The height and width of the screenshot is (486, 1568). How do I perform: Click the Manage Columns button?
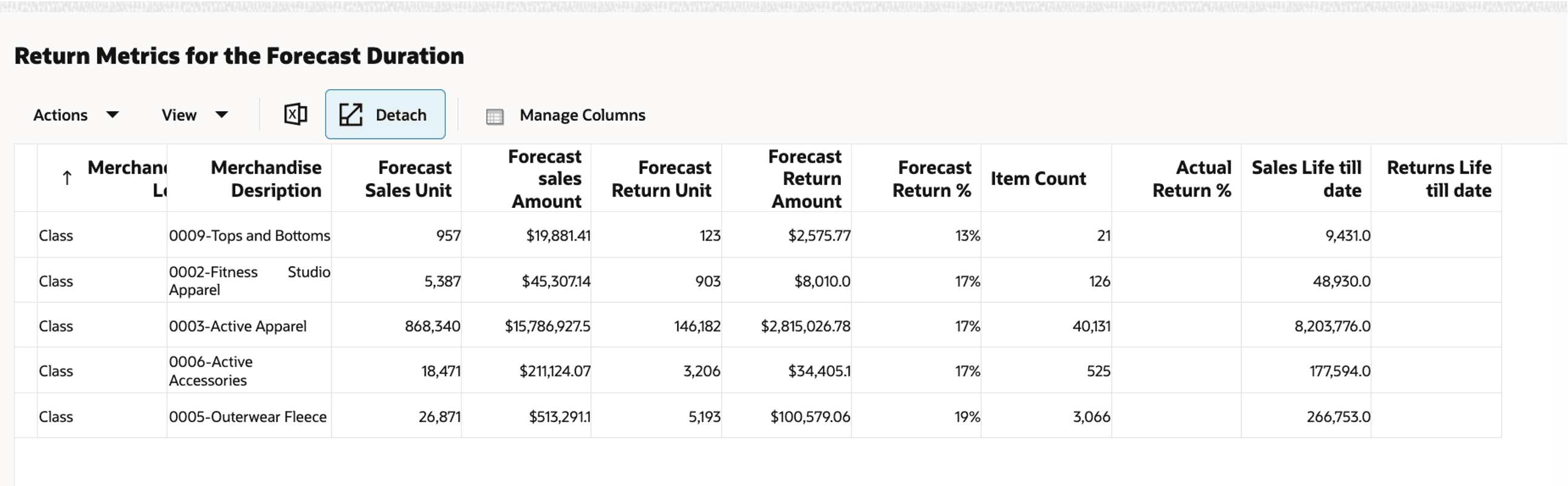pos(566,115)
